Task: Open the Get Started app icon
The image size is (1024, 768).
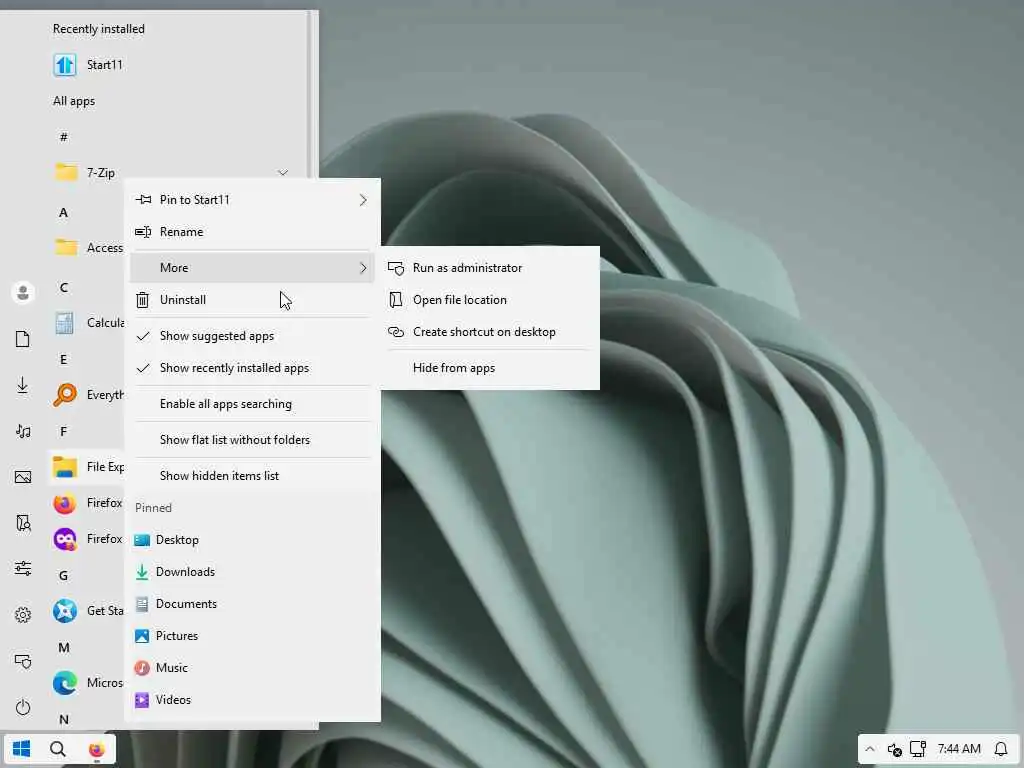Action: [65, 611]
